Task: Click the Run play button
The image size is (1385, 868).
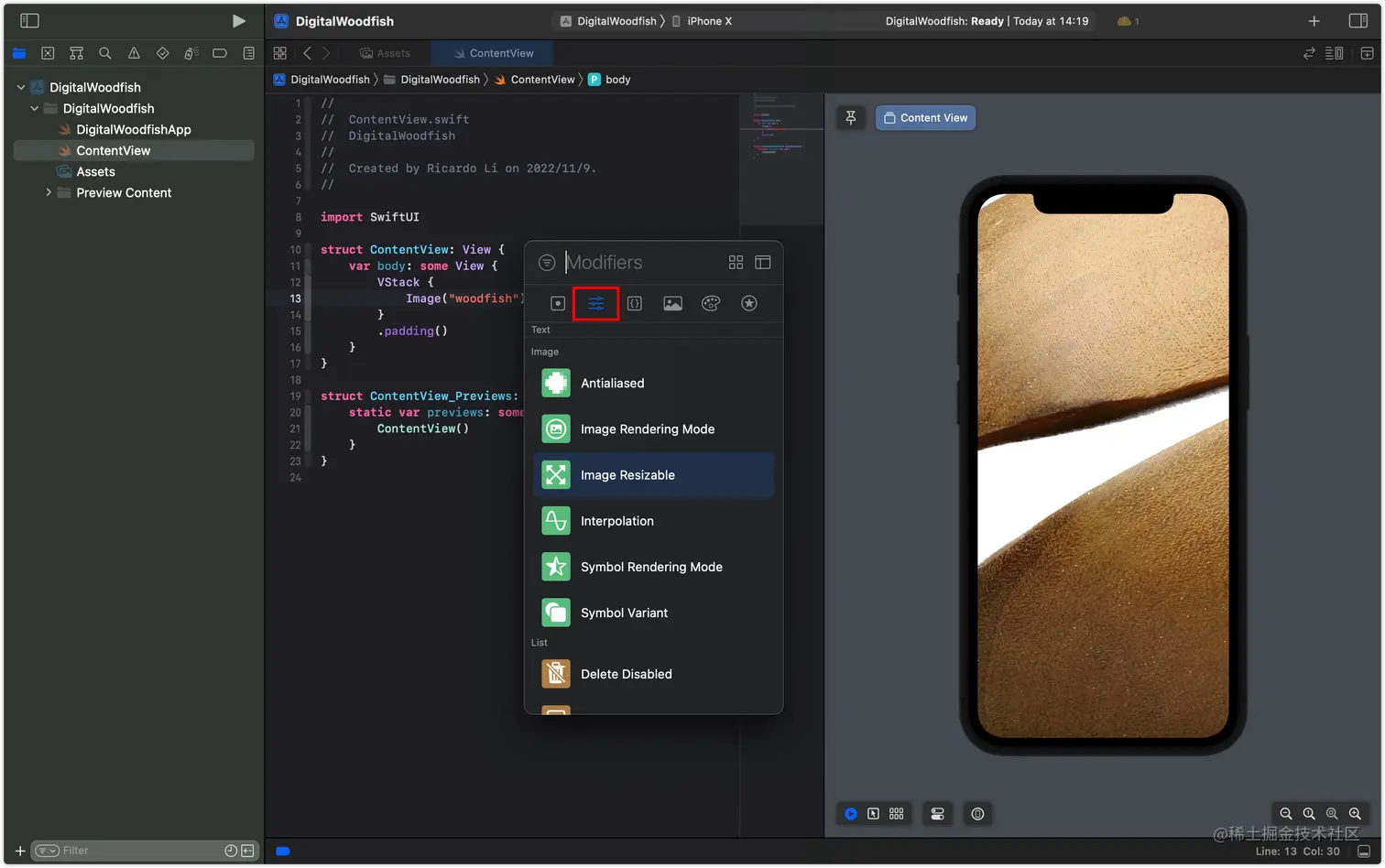Action: click(x=238, y=21)
